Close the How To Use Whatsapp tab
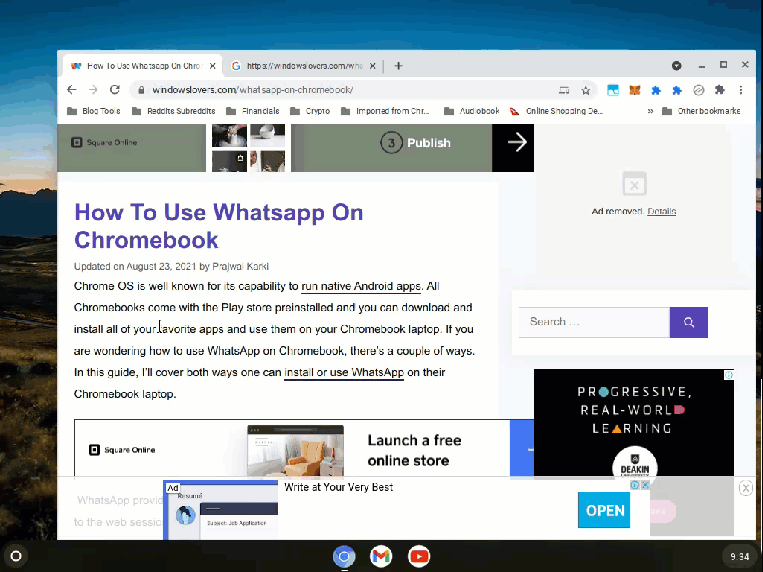Image resolution: width=763 pixels, height=572 pixels. point(213,66)
